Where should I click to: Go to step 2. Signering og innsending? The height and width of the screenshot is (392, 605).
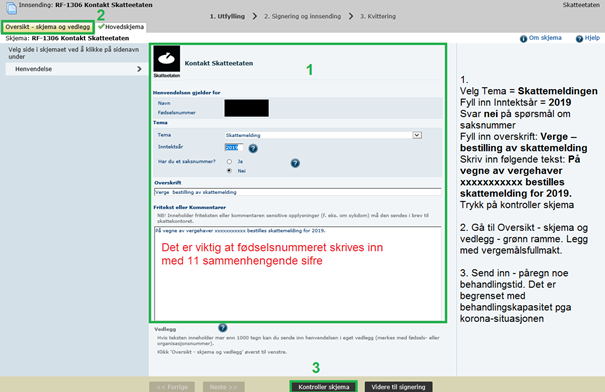(x=302, y=16)
